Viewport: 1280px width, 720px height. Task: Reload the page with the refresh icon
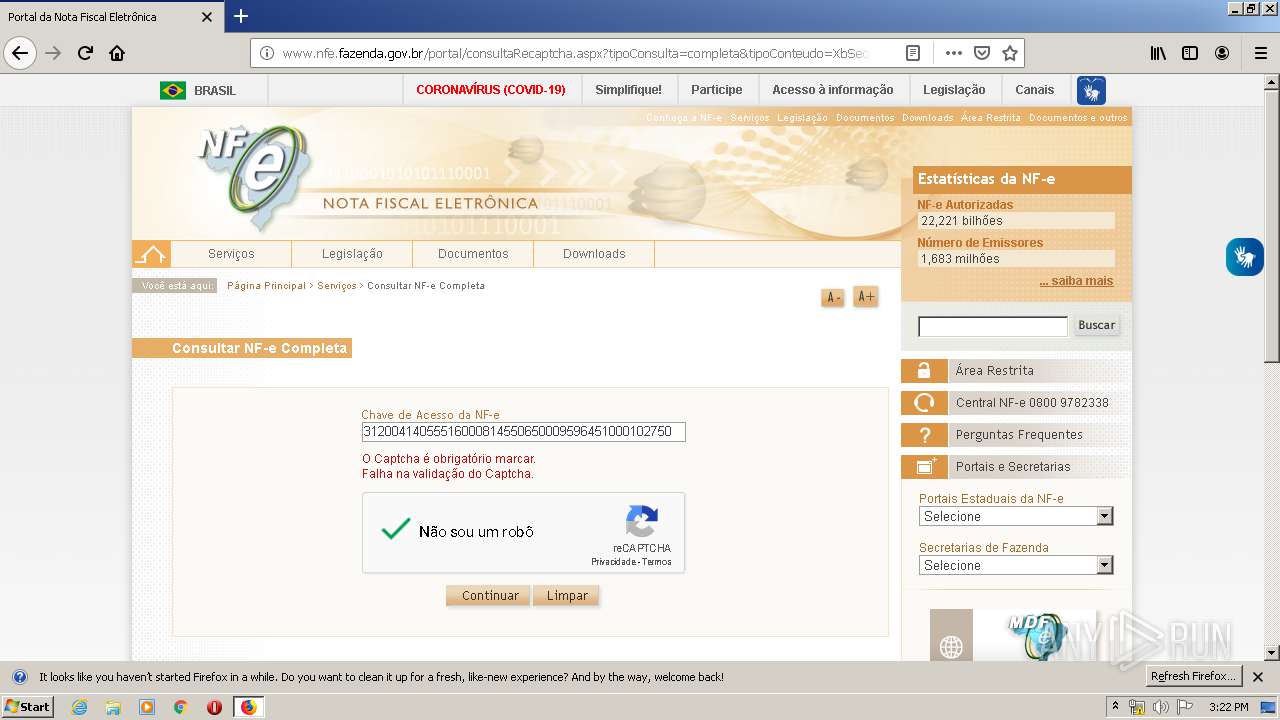(x=86, y=53)
